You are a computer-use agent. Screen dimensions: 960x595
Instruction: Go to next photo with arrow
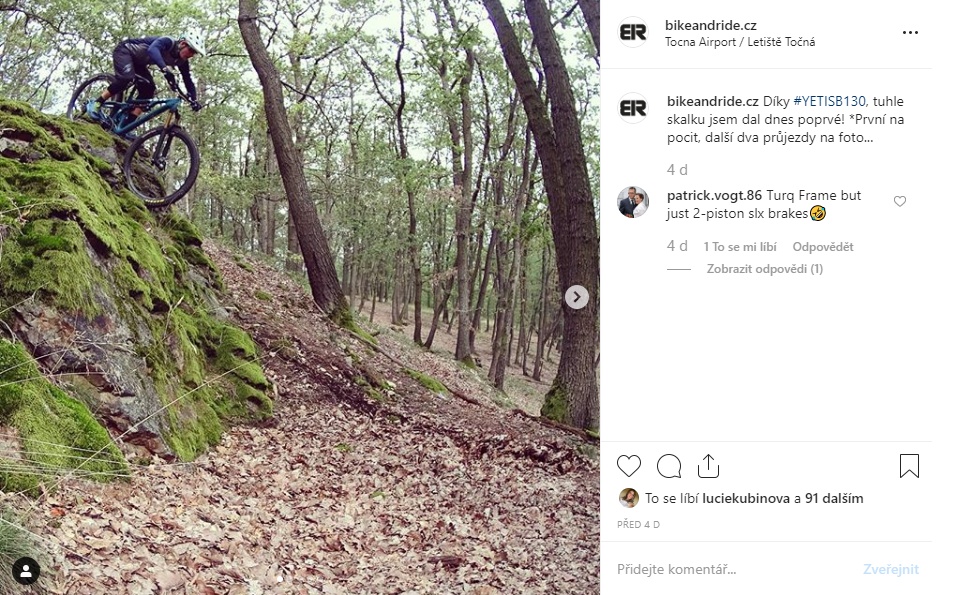pyautogui.click(x=576, y=297)
